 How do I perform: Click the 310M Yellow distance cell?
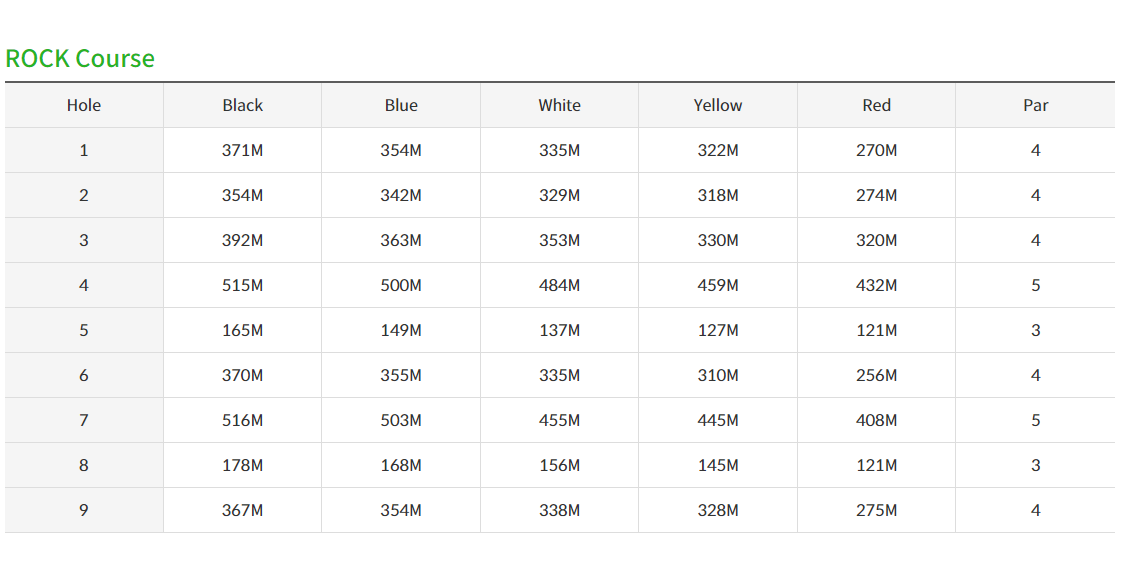pyautogui.click(x=718, y=375)
